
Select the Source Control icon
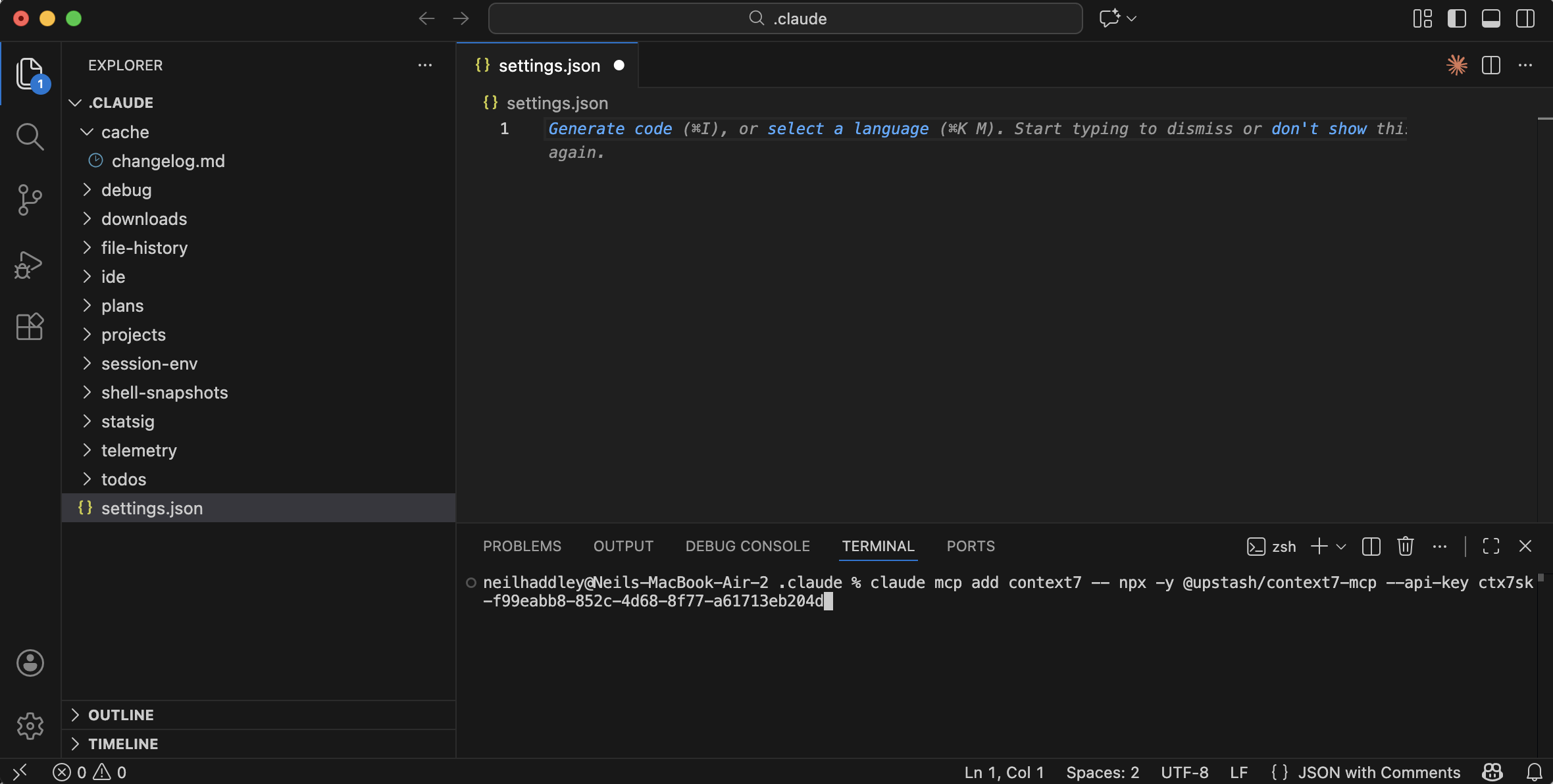click(30, 200)
